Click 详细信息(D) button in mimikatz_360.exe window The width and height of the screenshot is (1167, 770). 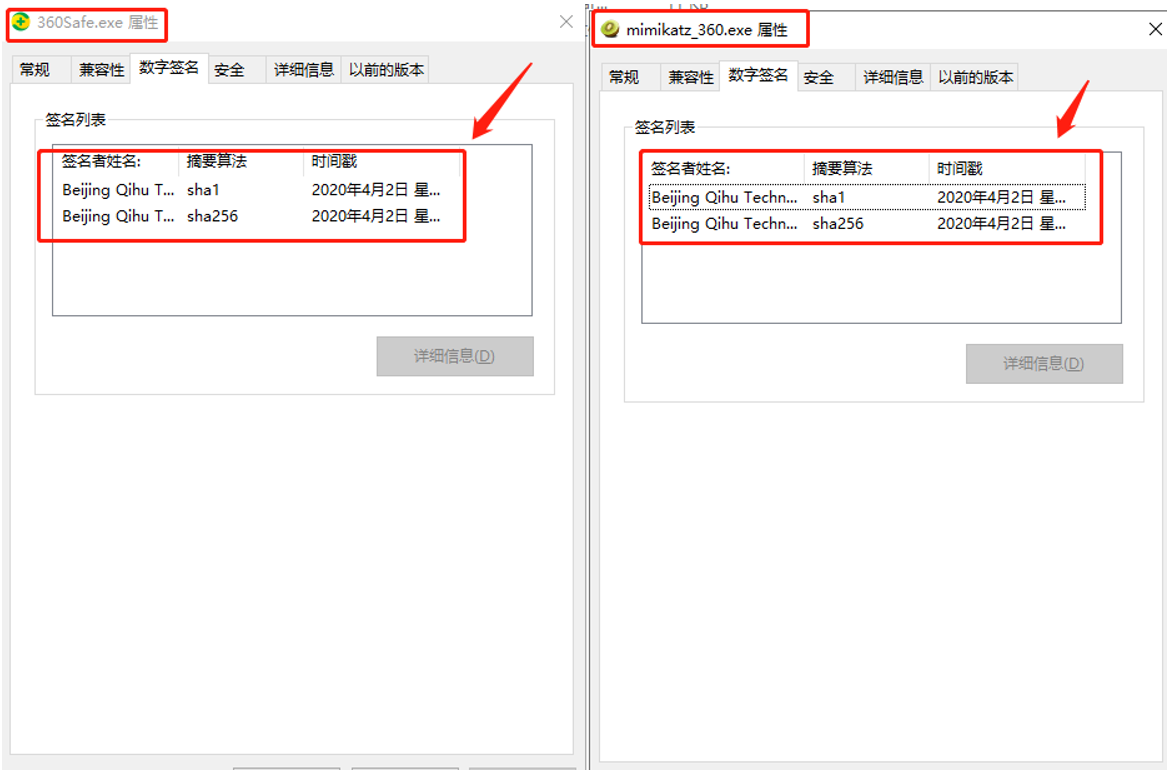click(1044, 364)
